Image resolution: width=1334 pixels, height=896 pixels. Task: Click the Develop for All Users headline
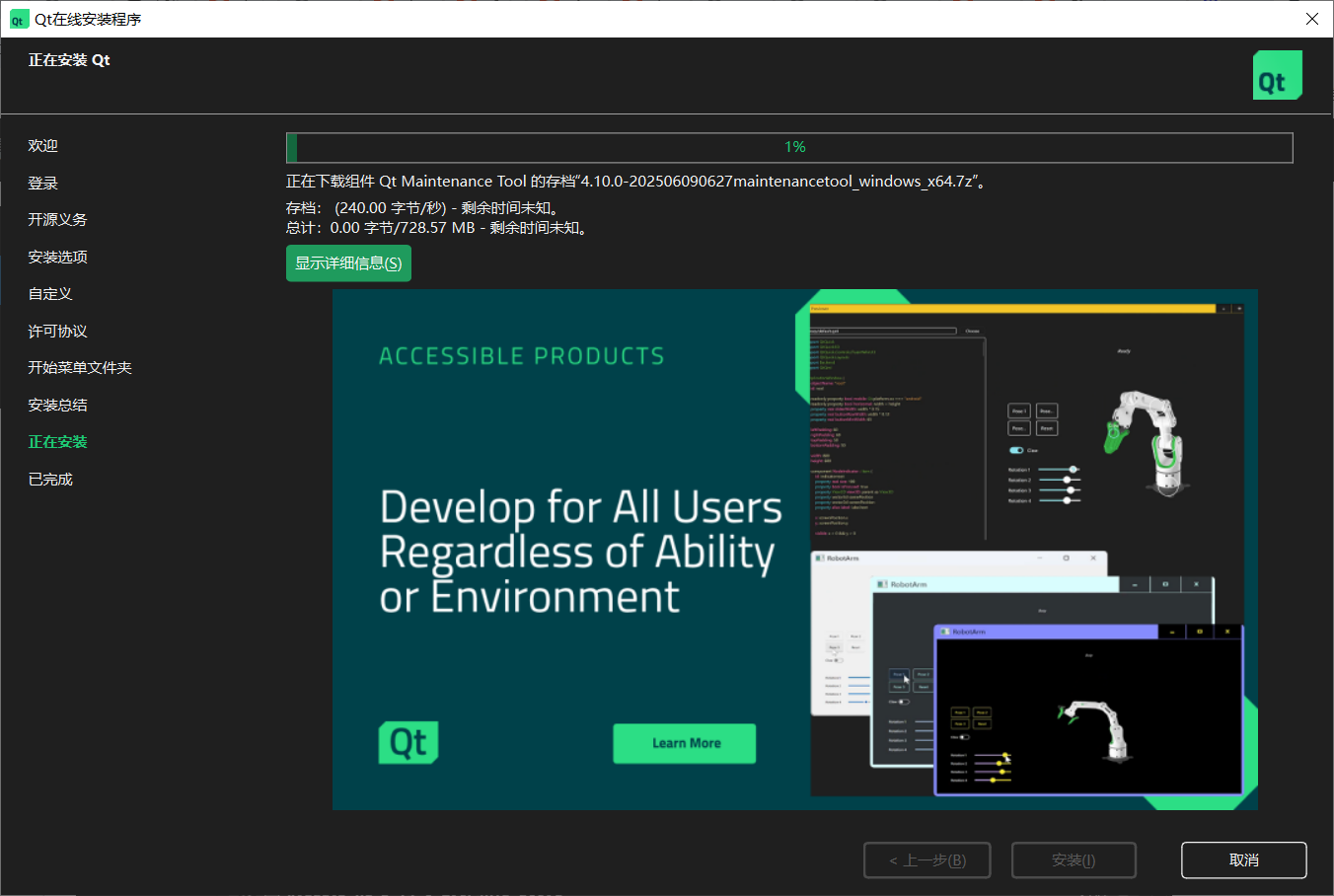click(580, 552)
